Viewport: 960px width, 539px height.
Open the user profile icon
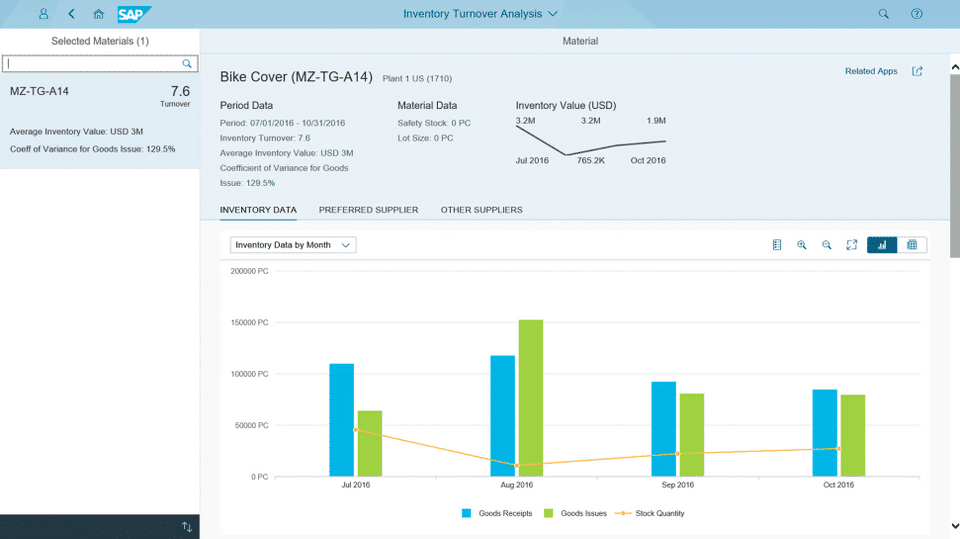coord(43,14)
